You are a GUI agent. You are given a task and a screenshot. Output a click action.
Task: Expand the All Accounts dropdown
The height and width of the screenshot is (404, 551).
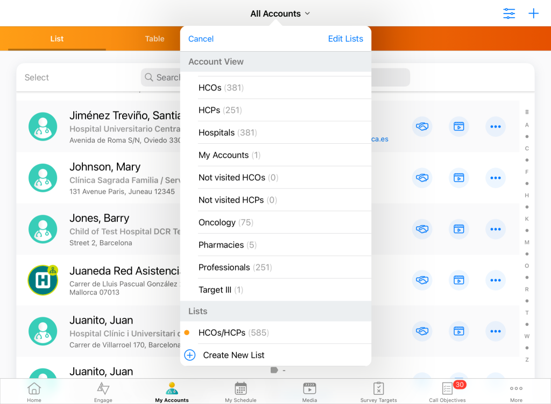tap(280, 14)
